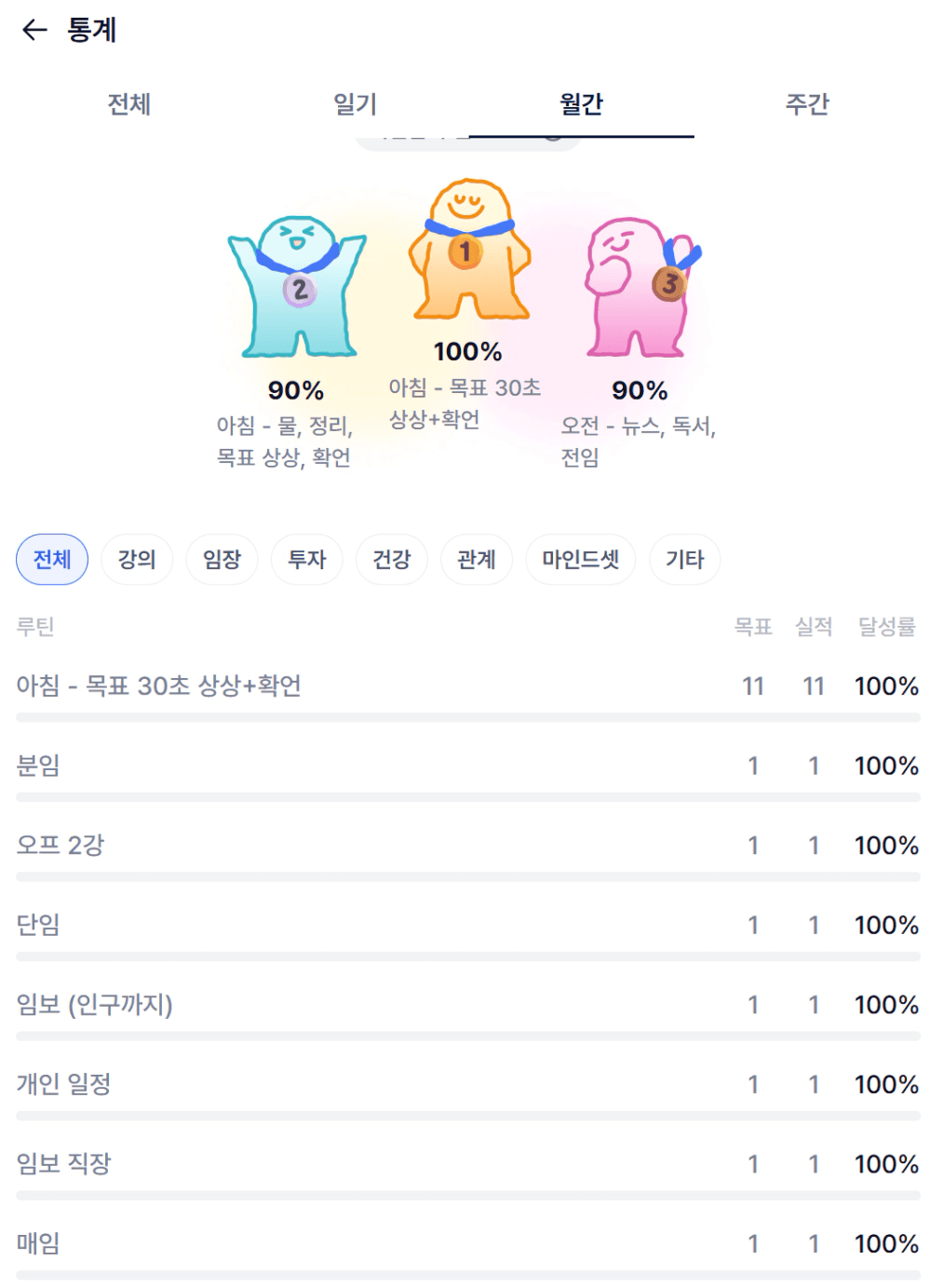Filter routines by 기타 chip
Image resolution: width=943 pixels, height=1288 pixels.
pyautogui.click(x=685, y=560)
